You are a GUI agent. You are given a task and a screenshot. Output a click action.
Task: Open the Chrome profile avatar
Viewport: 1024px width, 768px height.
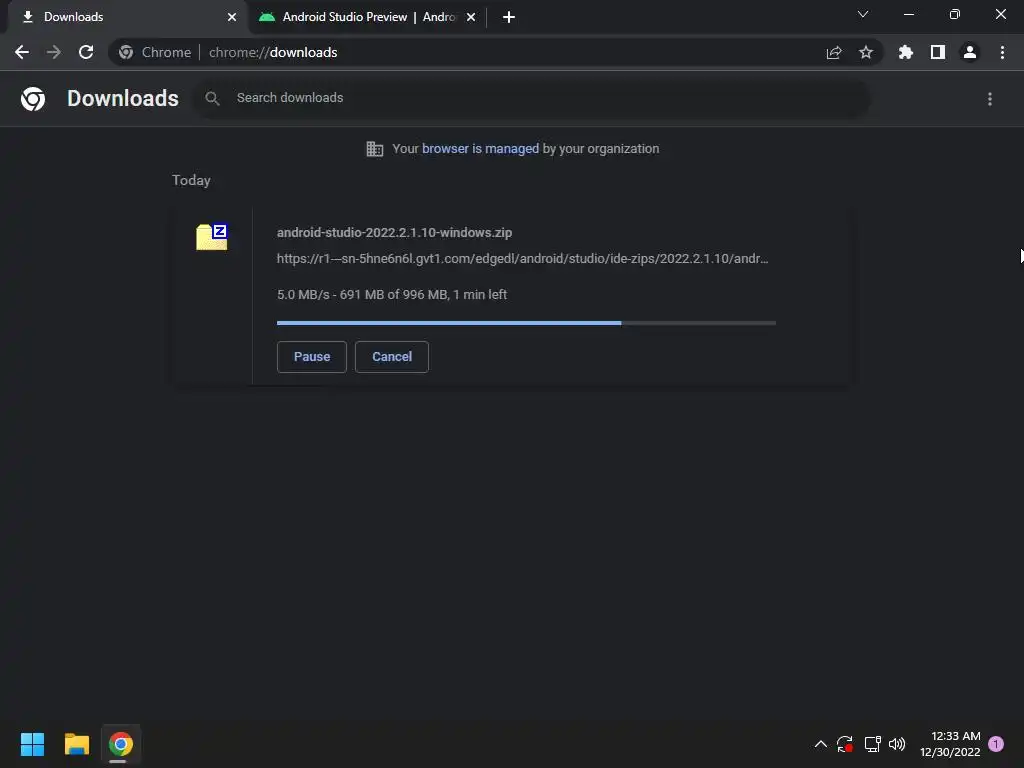click(970, 52)
